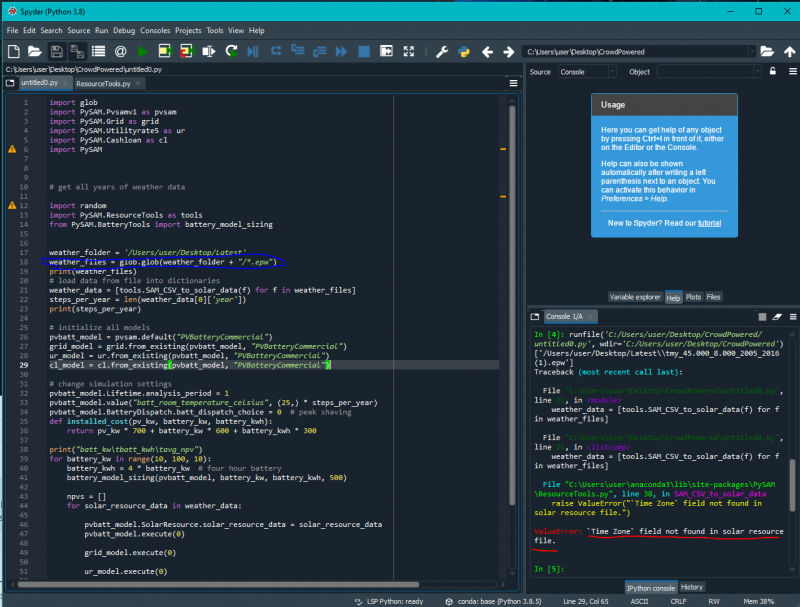Expand the working directory path dropdown

751,51
